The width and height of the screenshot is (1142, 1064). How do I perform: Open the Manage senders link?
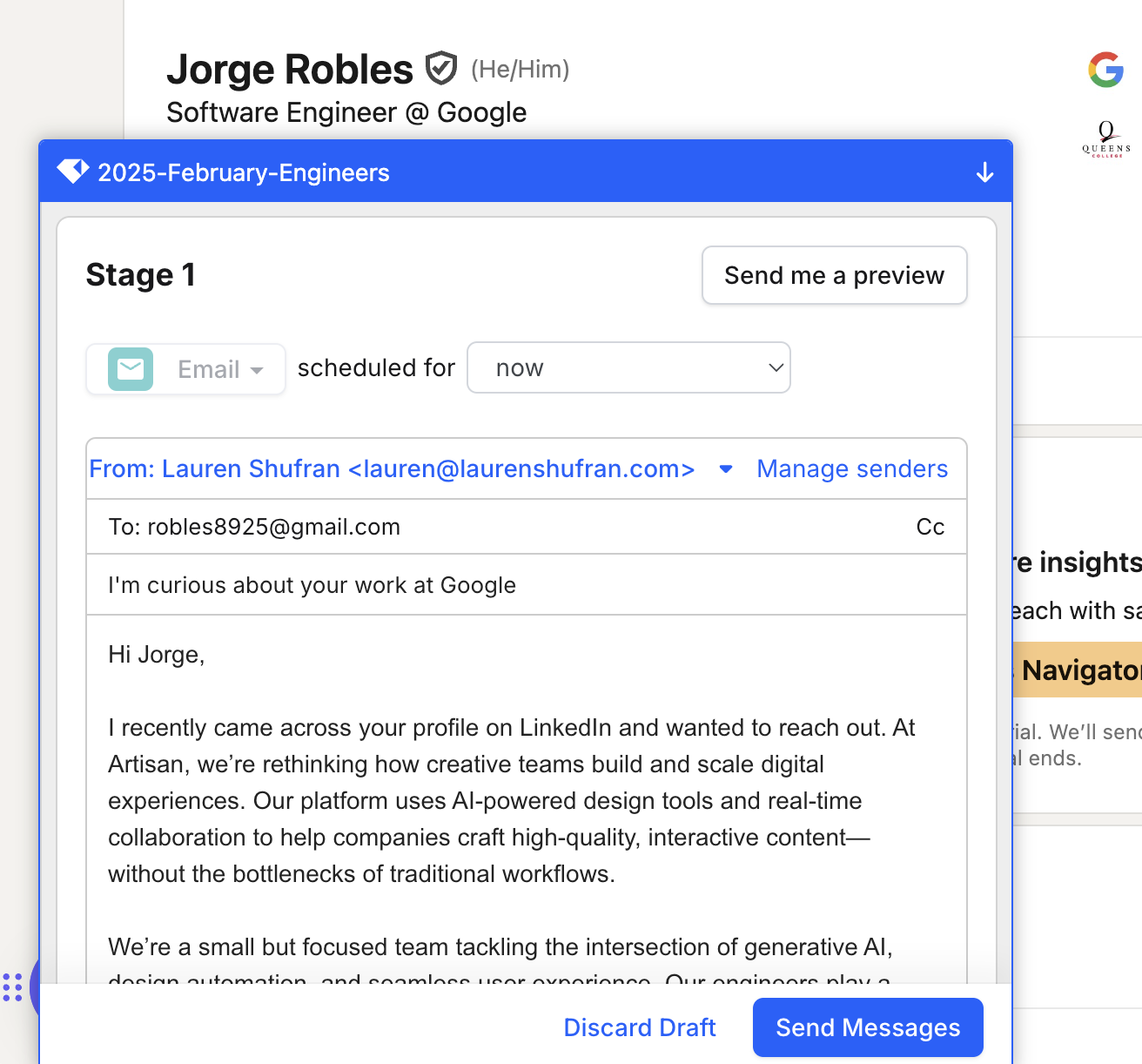852,468
